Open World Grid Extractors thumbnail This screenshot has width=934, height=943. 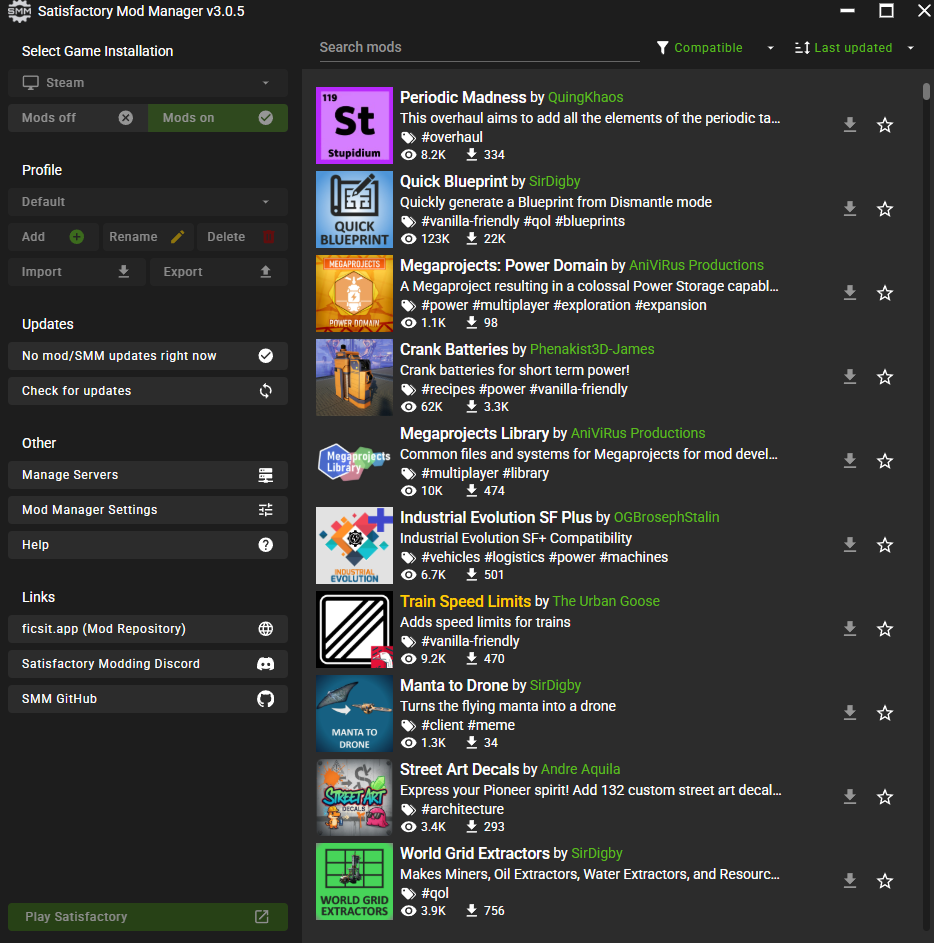coord(354,882)
